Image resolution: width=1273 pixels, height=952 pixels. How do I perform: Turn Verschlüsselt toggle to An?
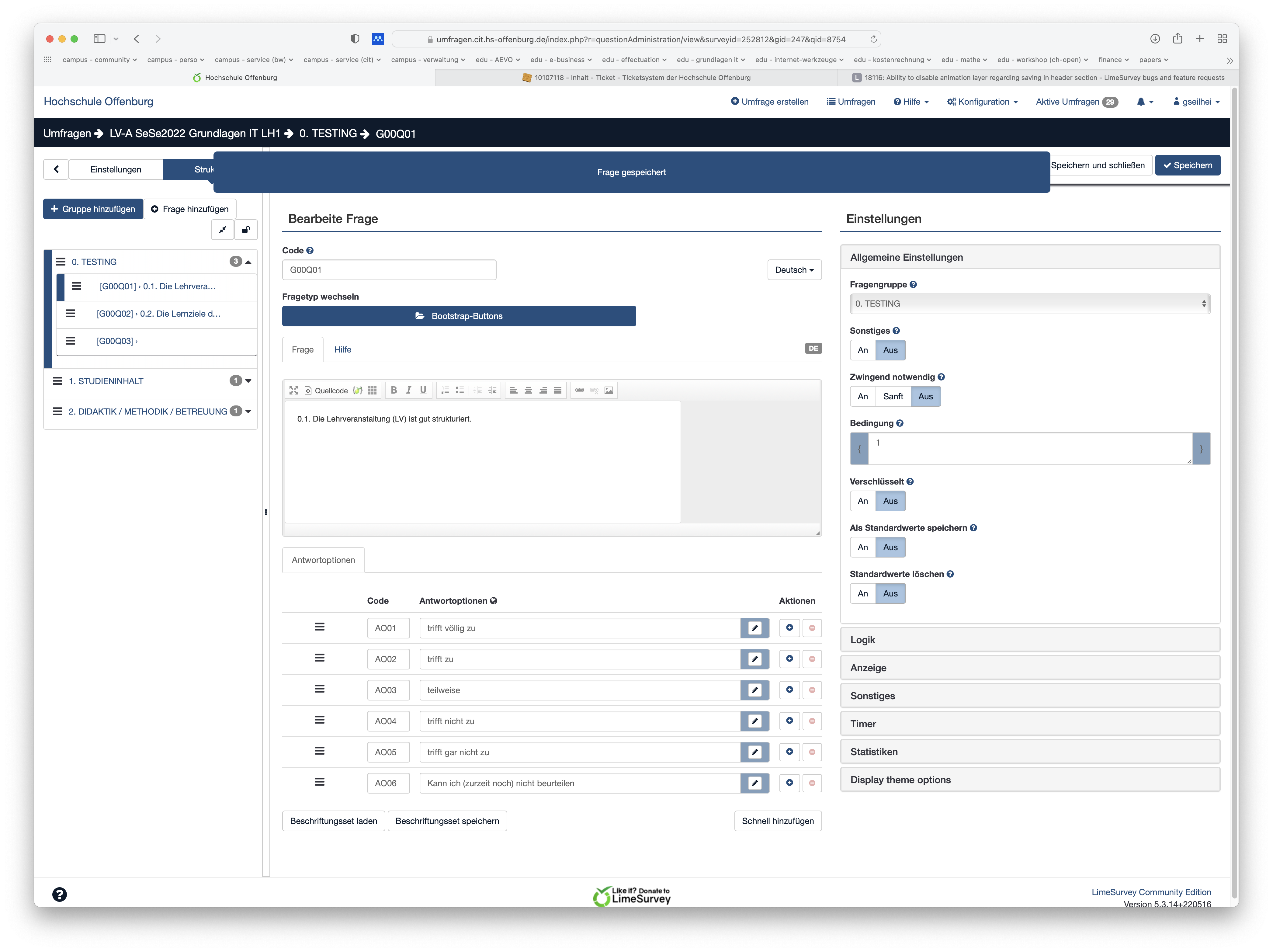pyautogui.click(x=862, y=501)
